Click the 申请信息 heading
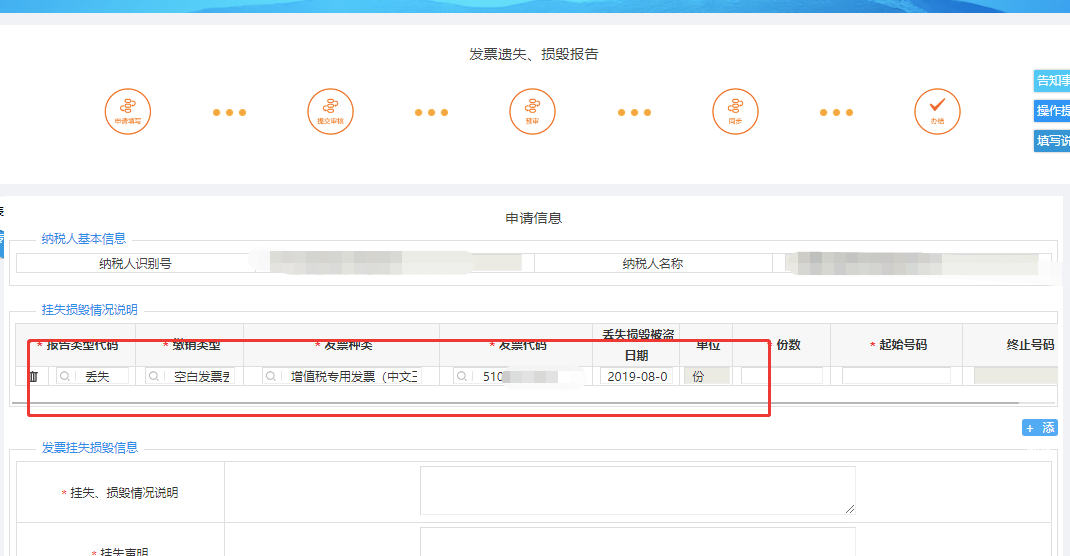 pyautogui.click(x=534, y=218)
